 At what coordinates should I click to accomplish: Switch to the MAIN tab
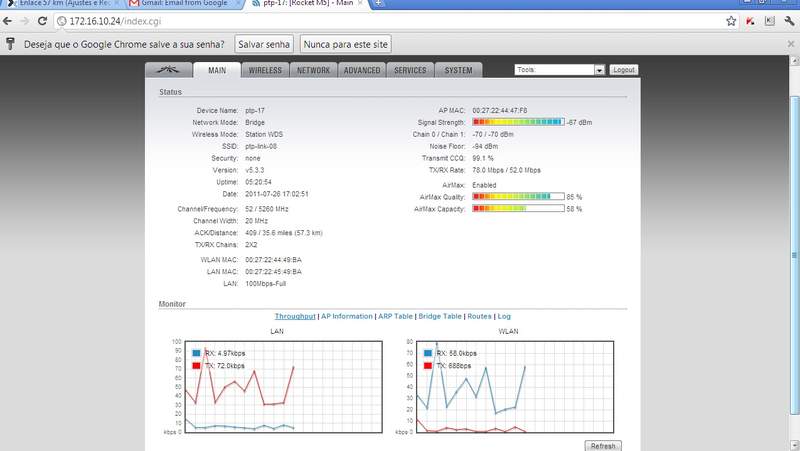pos(217,70)
